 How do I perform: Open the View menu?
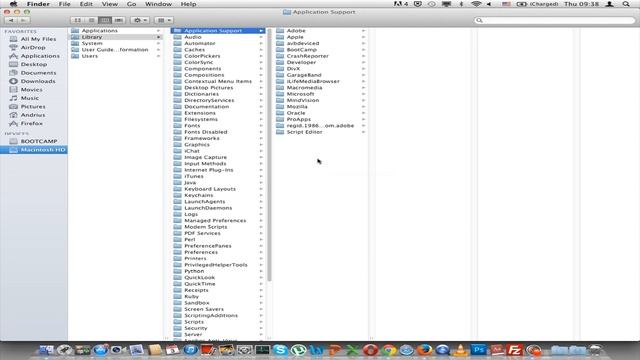click(x=109, y=4)
